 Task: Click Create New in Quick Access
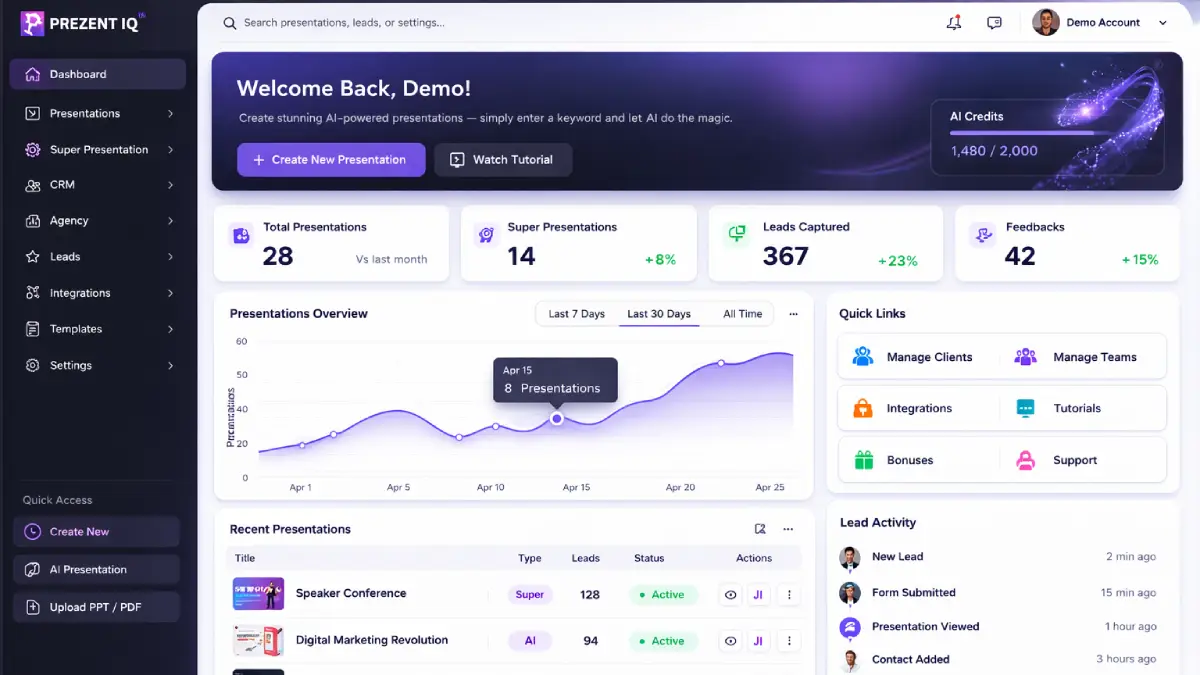(96, 532)
